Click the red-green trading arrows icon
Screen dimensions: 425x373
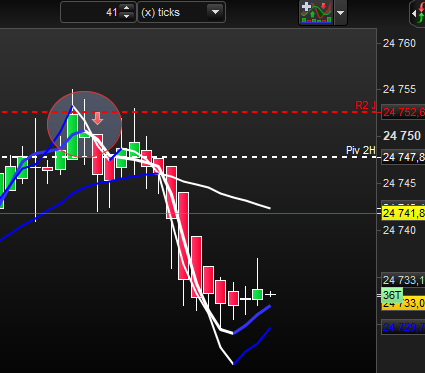tap(419, 13)
